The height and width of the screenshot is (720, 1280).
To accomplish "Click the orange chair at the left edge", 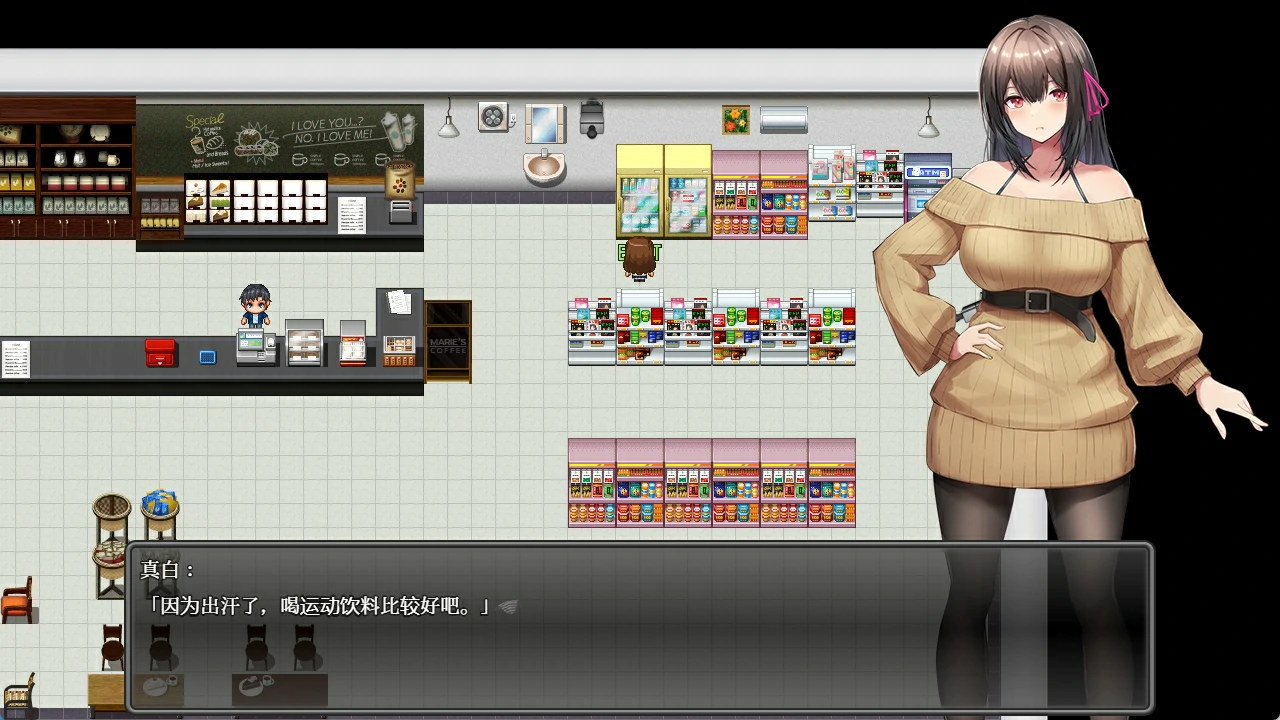I will coord(17,600).
